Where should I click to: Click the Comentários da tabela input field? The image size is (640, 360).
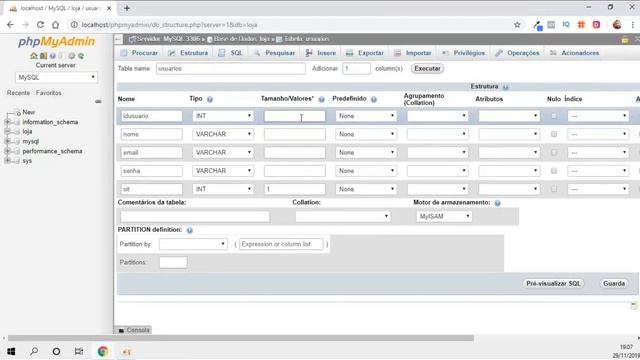tap(195, 216)
